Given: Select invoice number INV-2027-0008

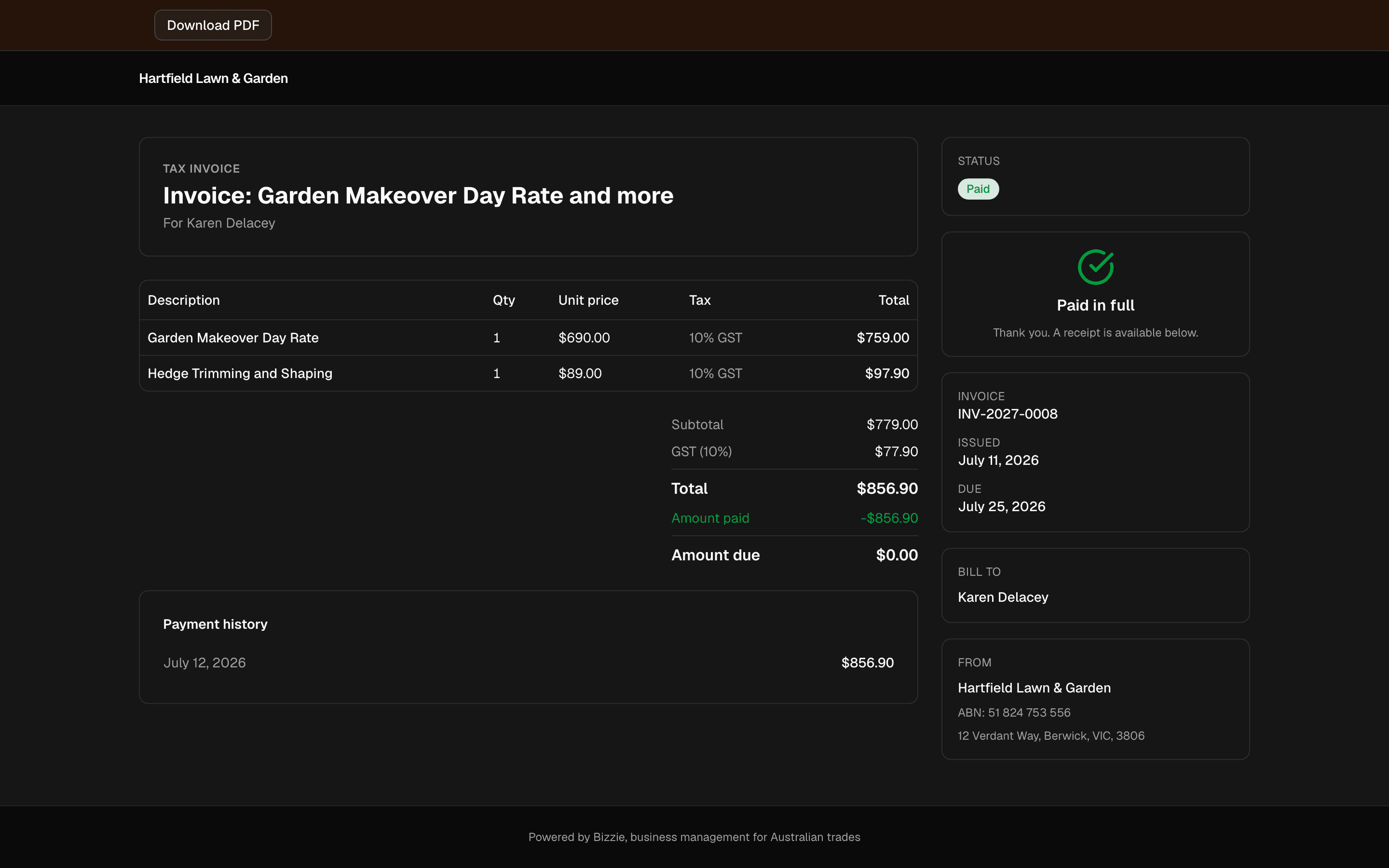Looking at the screenshot, I should 1008,414.
